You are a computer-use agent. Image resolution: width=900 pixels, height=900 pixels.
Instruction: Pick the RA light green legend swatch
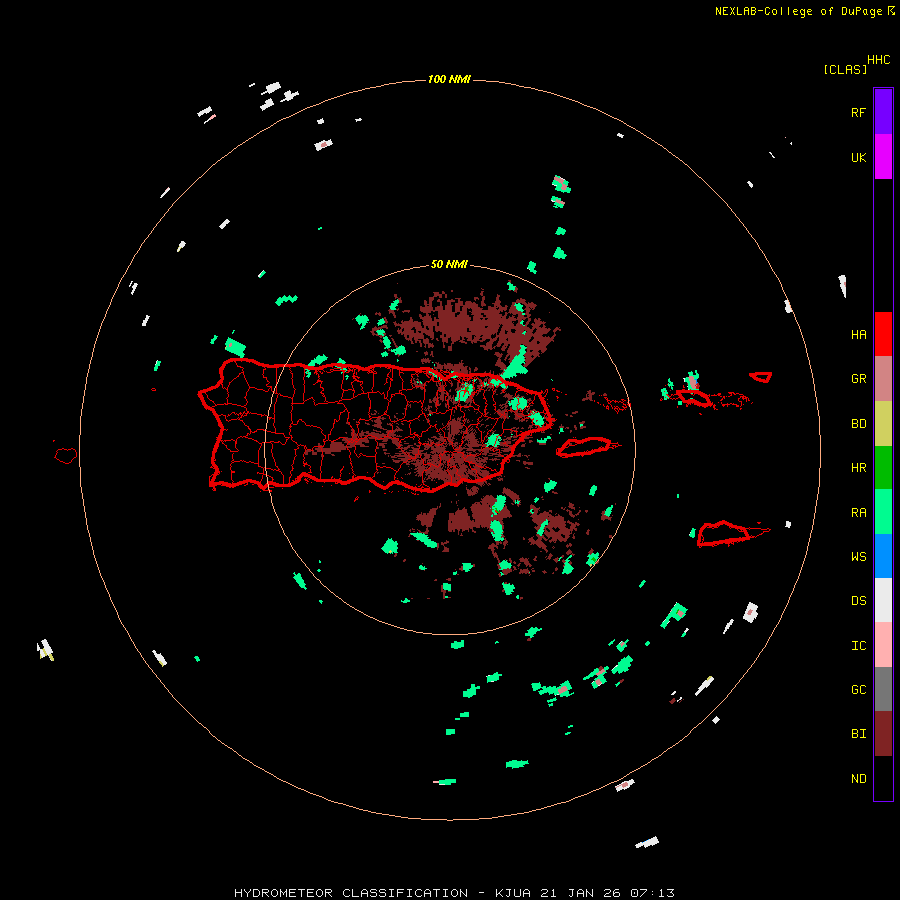click(x=883, y=512)
